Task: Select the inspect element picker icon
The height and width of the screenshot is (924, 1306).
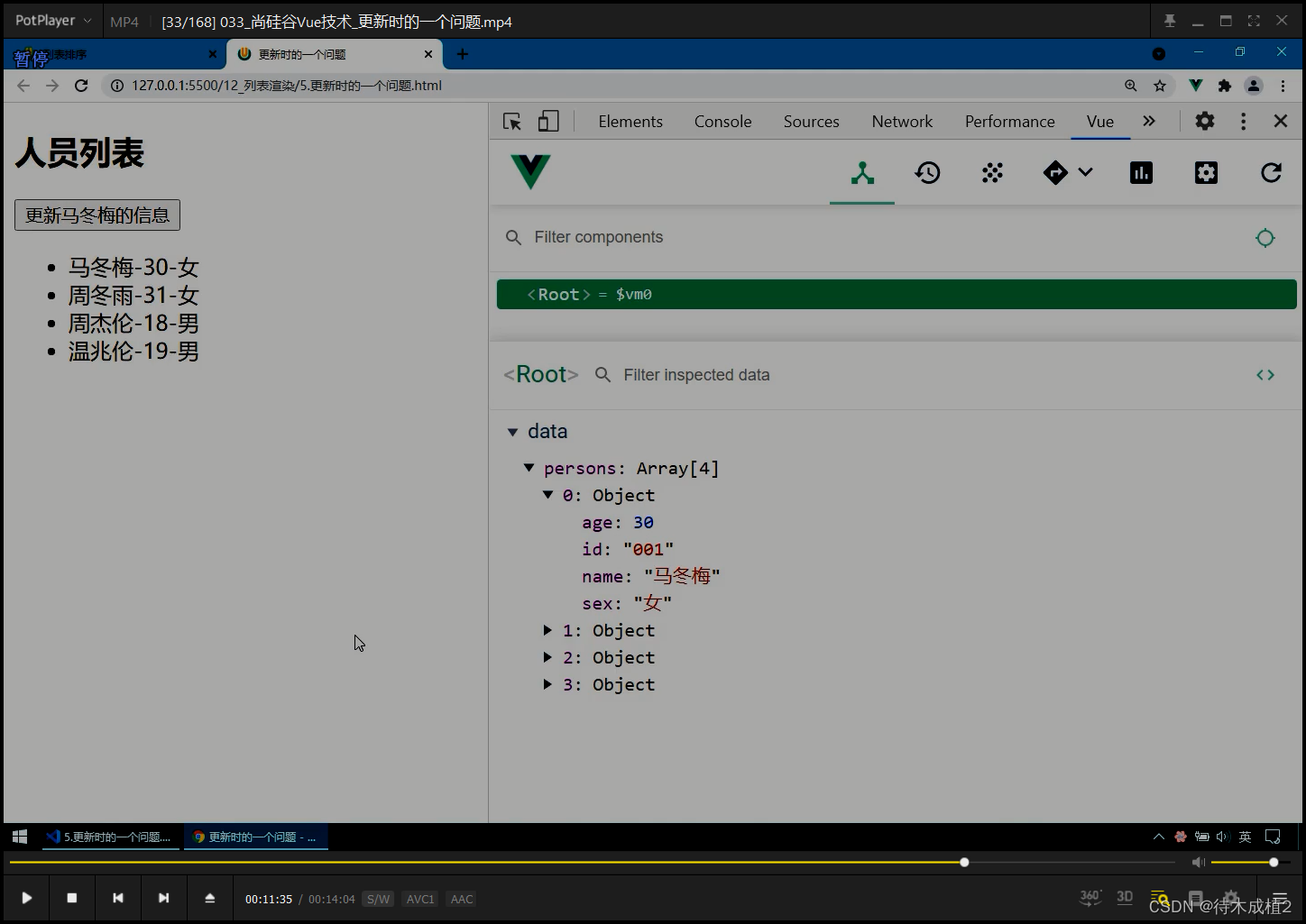Action: (x=512, y=122)
